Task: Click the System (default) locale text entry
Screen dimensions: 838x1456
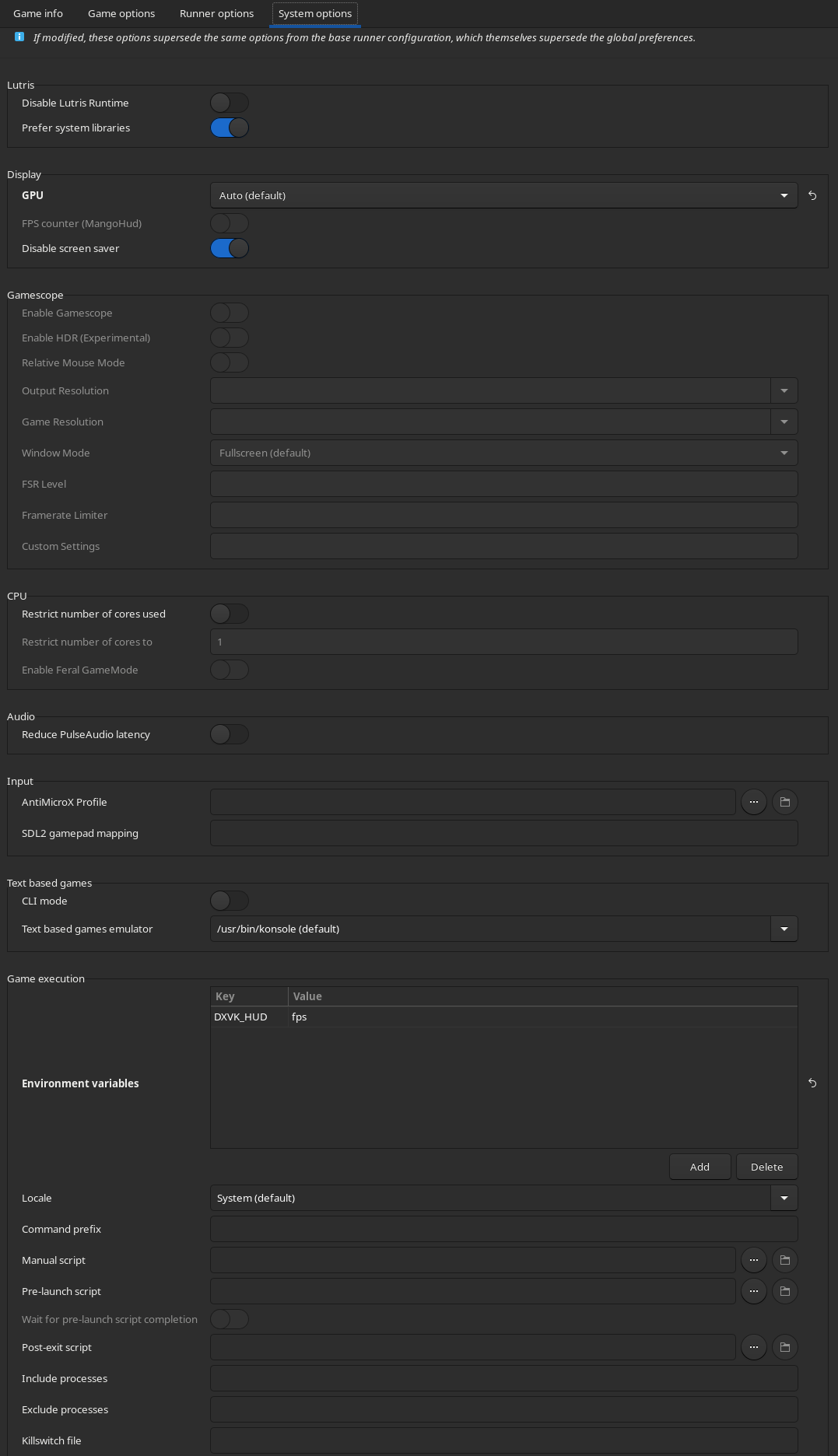Action: [x=490, y=1198]
